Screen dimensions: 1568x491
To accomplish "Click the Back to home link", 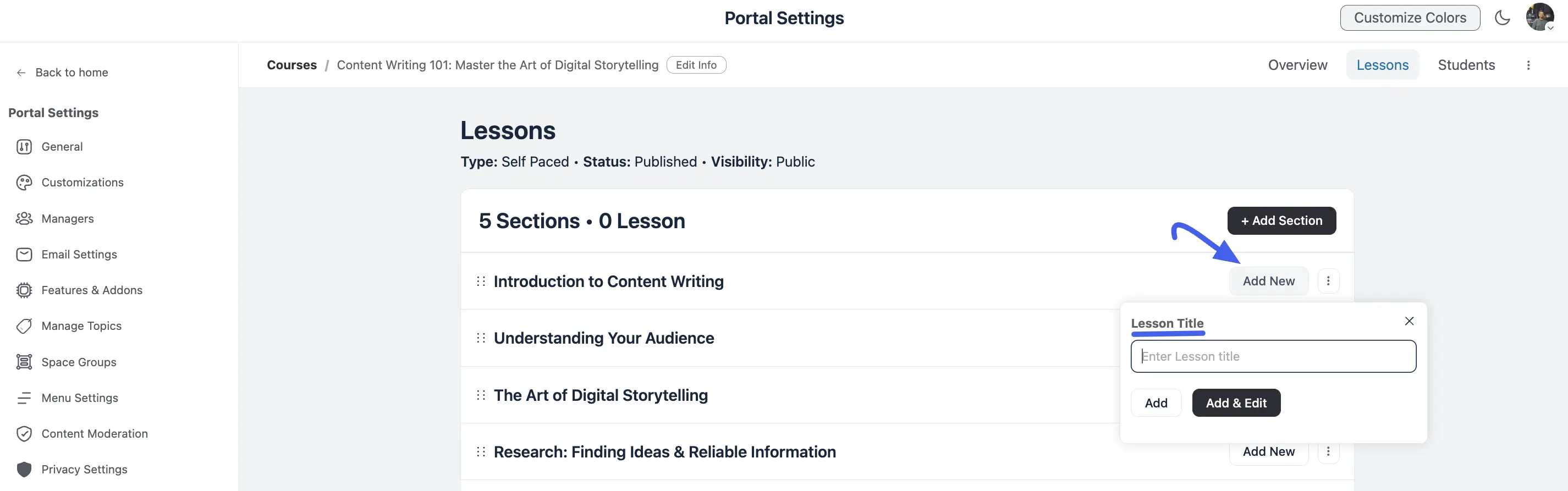I will click(x=72, y=73).
